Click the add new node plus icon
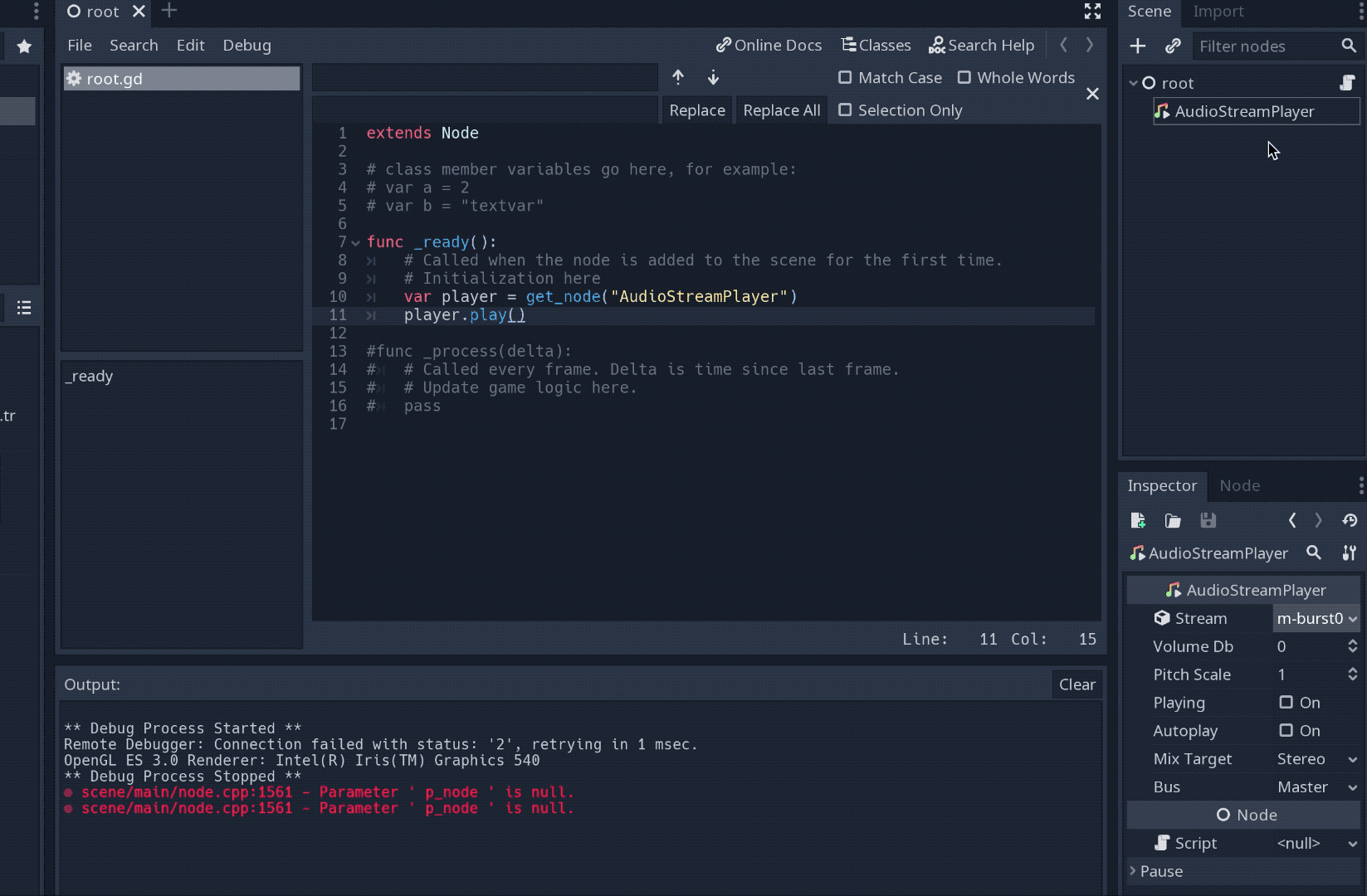 click(x=1138, y=46)
